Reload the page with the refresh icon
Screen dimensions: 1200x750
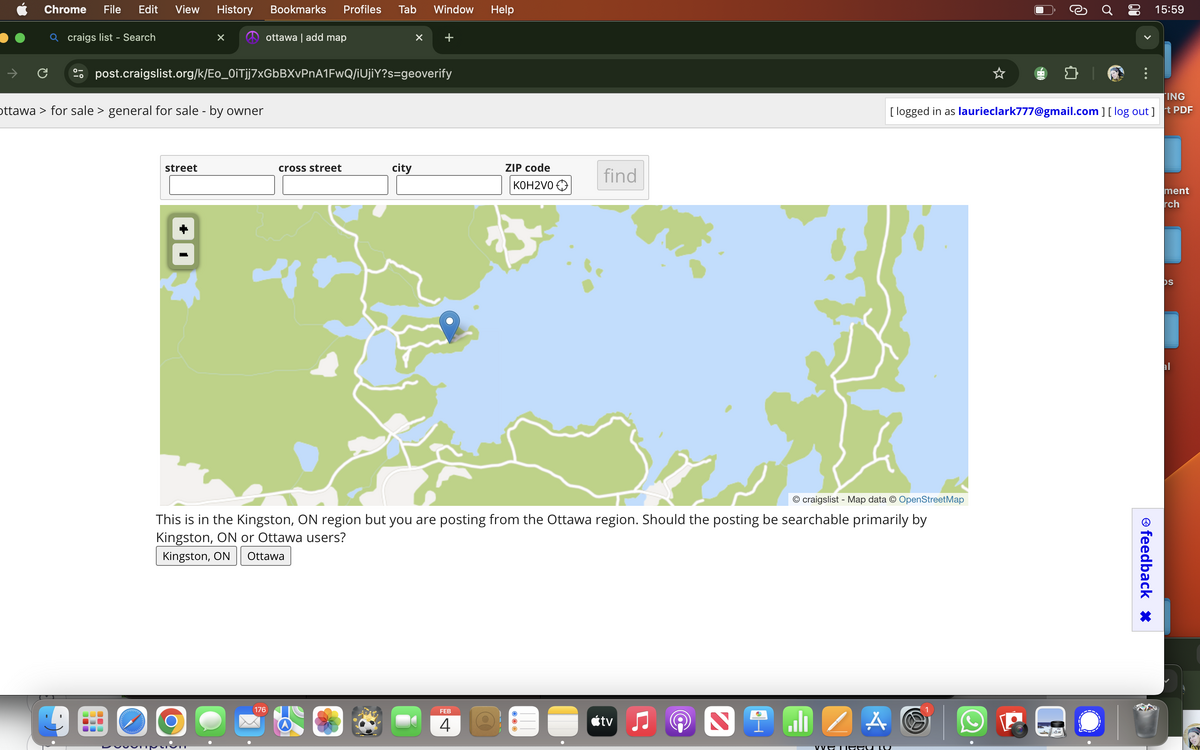tap(43, 73)
